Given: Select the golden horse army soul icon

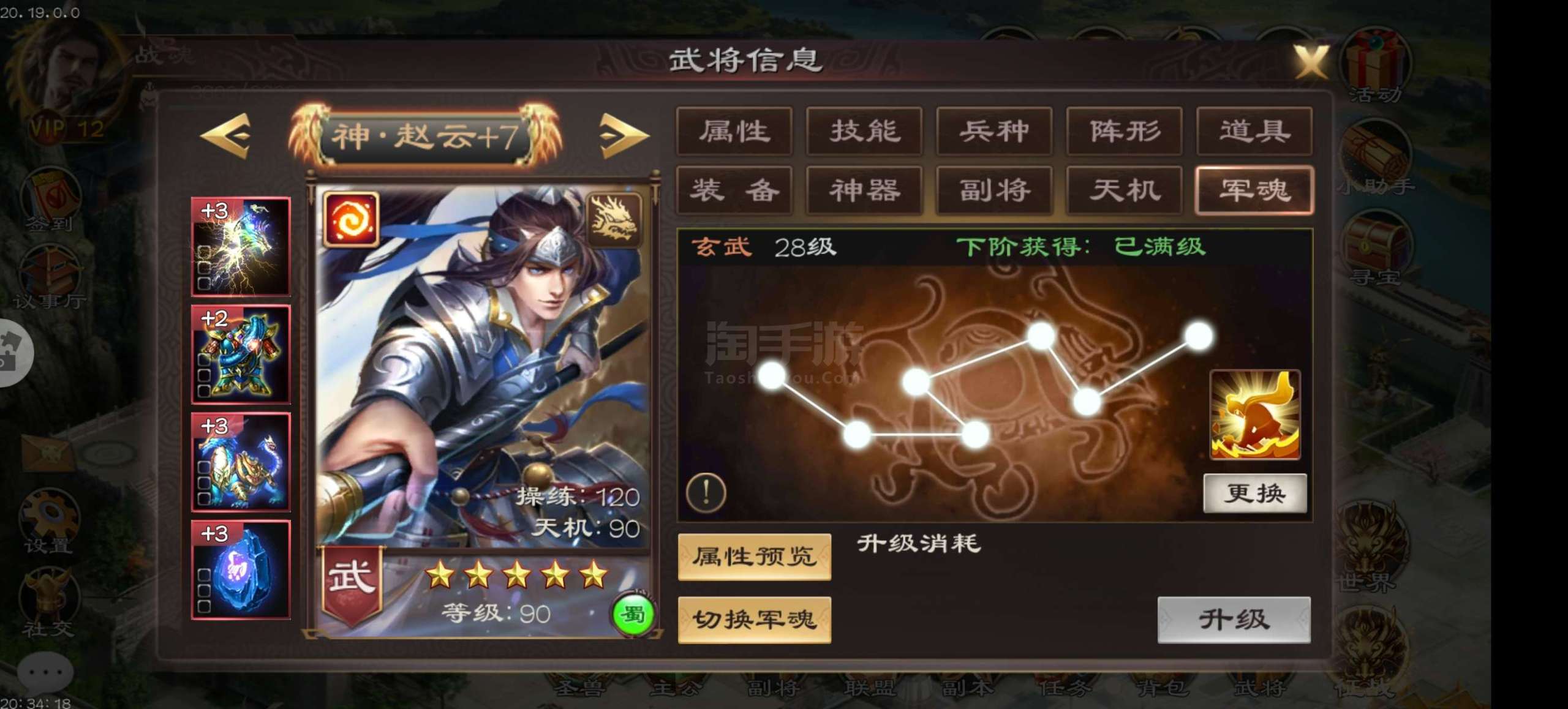Looking at the screenshot, I should 1255,415.
